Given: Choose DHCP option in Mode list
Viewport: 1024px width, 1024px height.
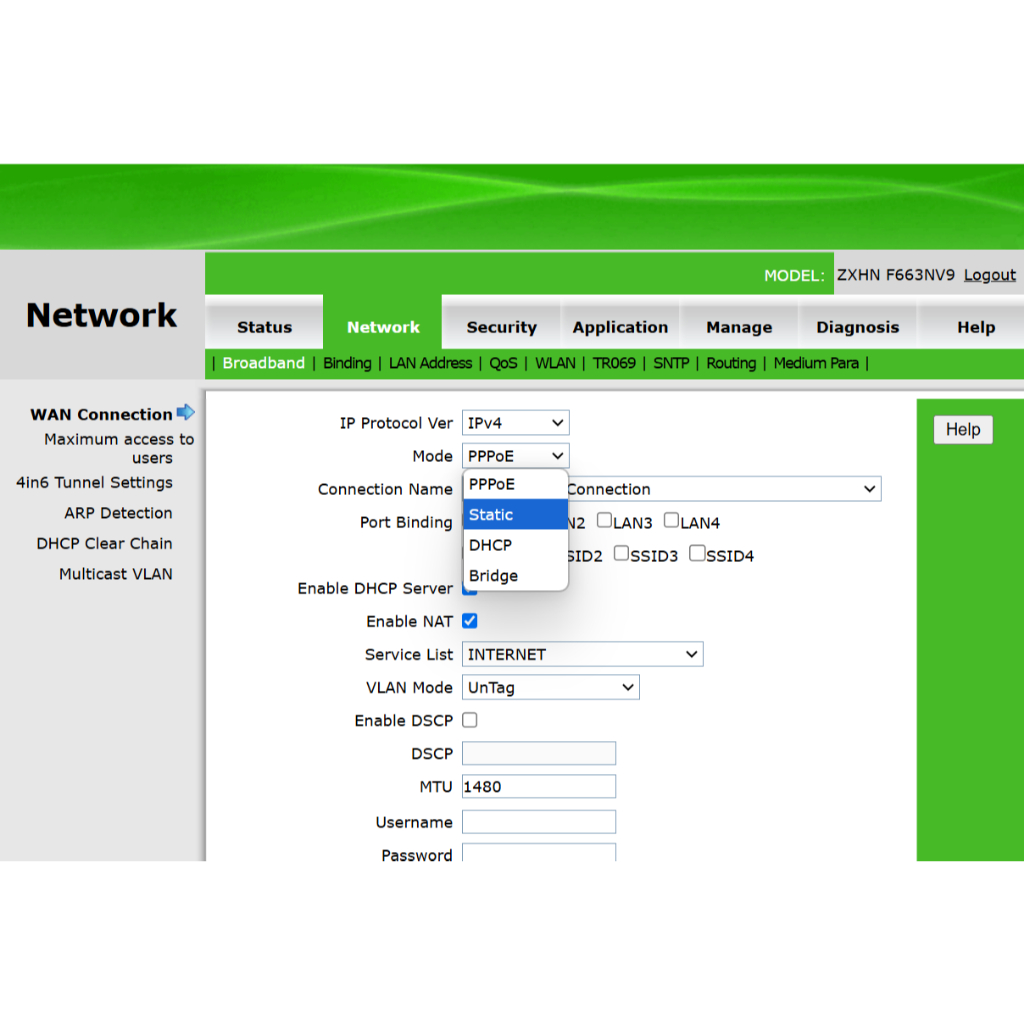Looking at the screenshot, I should (515, 545).
